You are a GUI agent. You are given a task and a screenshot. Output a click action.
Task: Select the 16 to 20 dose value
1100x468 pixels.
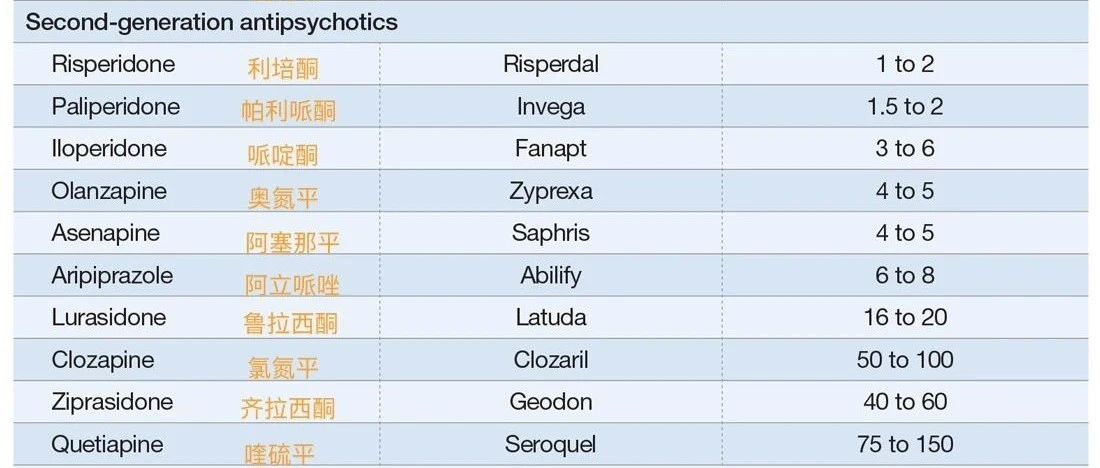click(905, 317)
